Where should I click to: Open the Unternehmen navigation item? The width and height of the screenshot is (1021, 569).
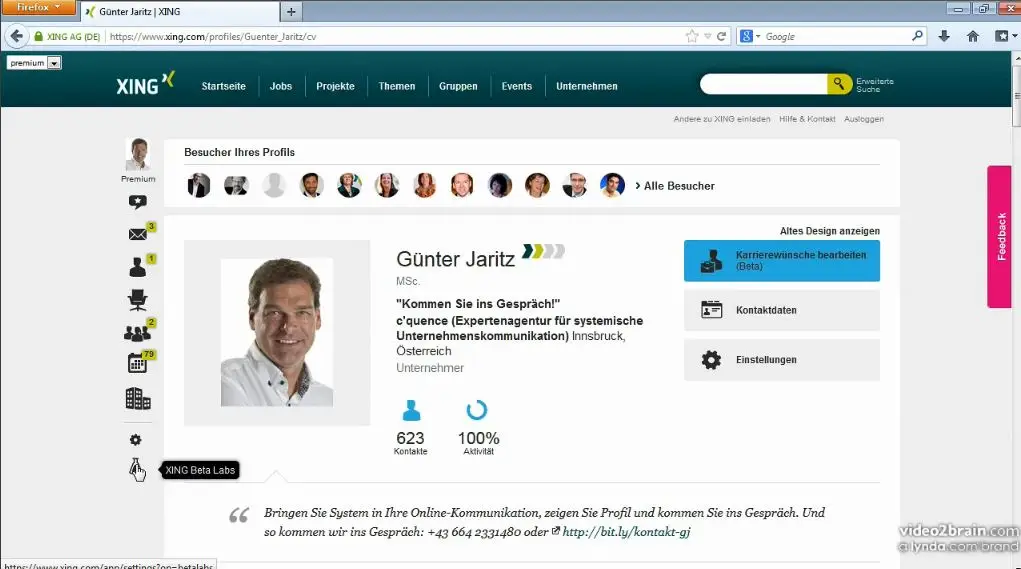click(587, 86)
